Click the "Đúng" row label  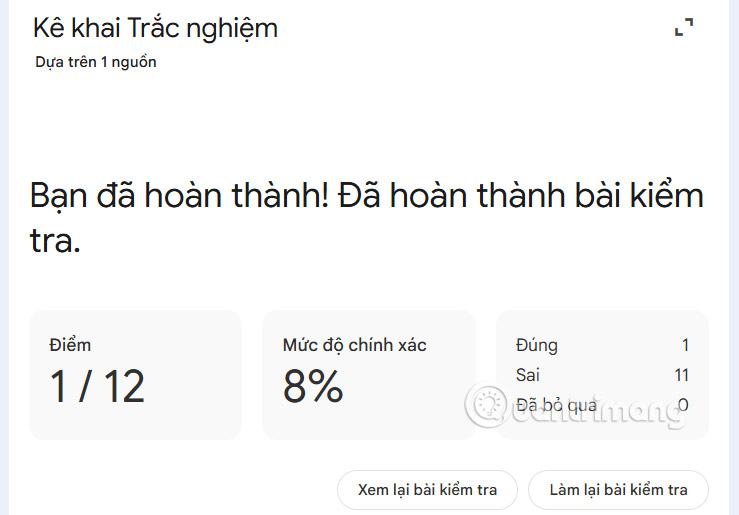537,345
